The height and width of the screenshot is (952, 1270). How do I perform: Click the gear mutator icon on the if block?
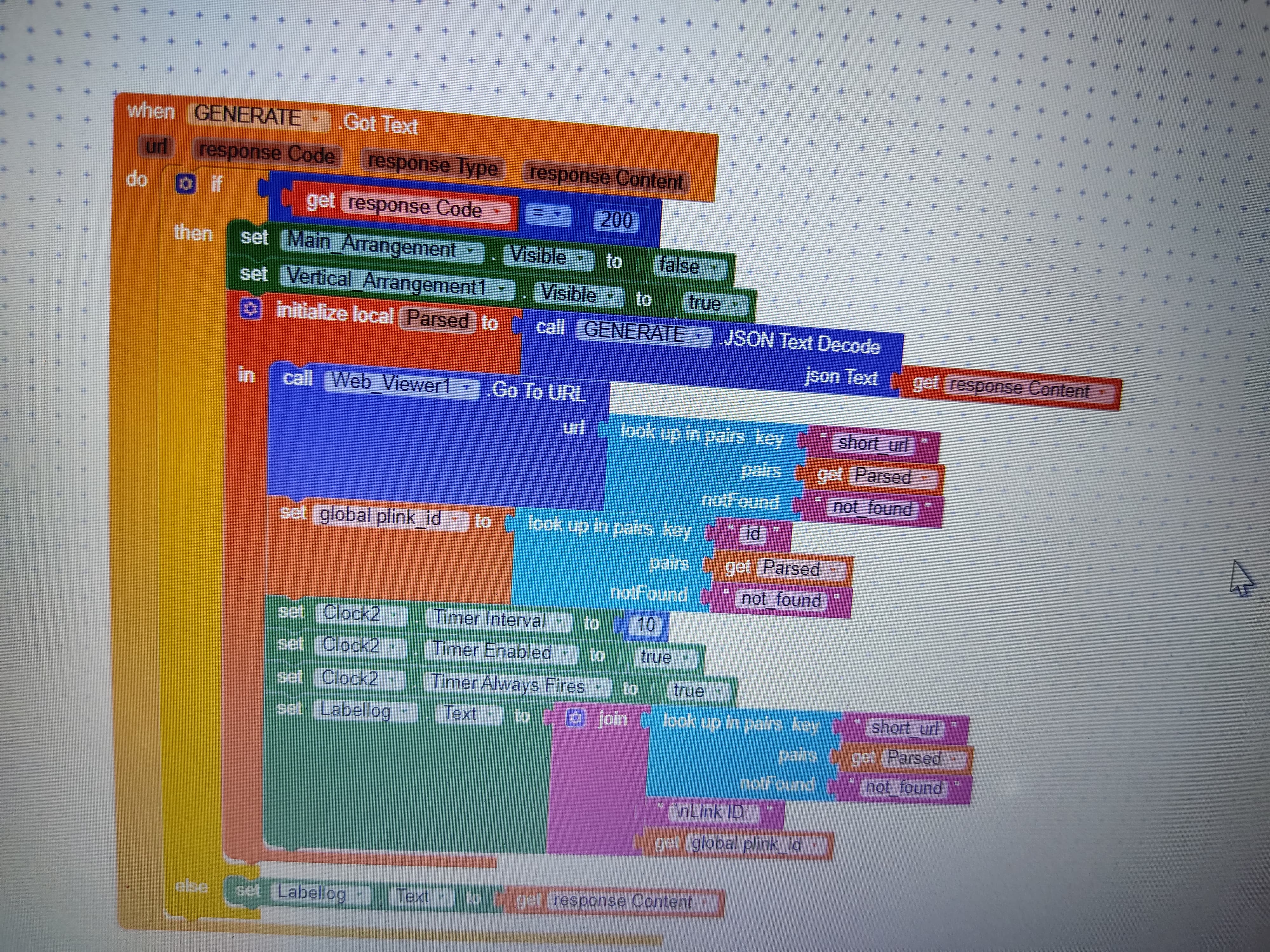point(185,184)
